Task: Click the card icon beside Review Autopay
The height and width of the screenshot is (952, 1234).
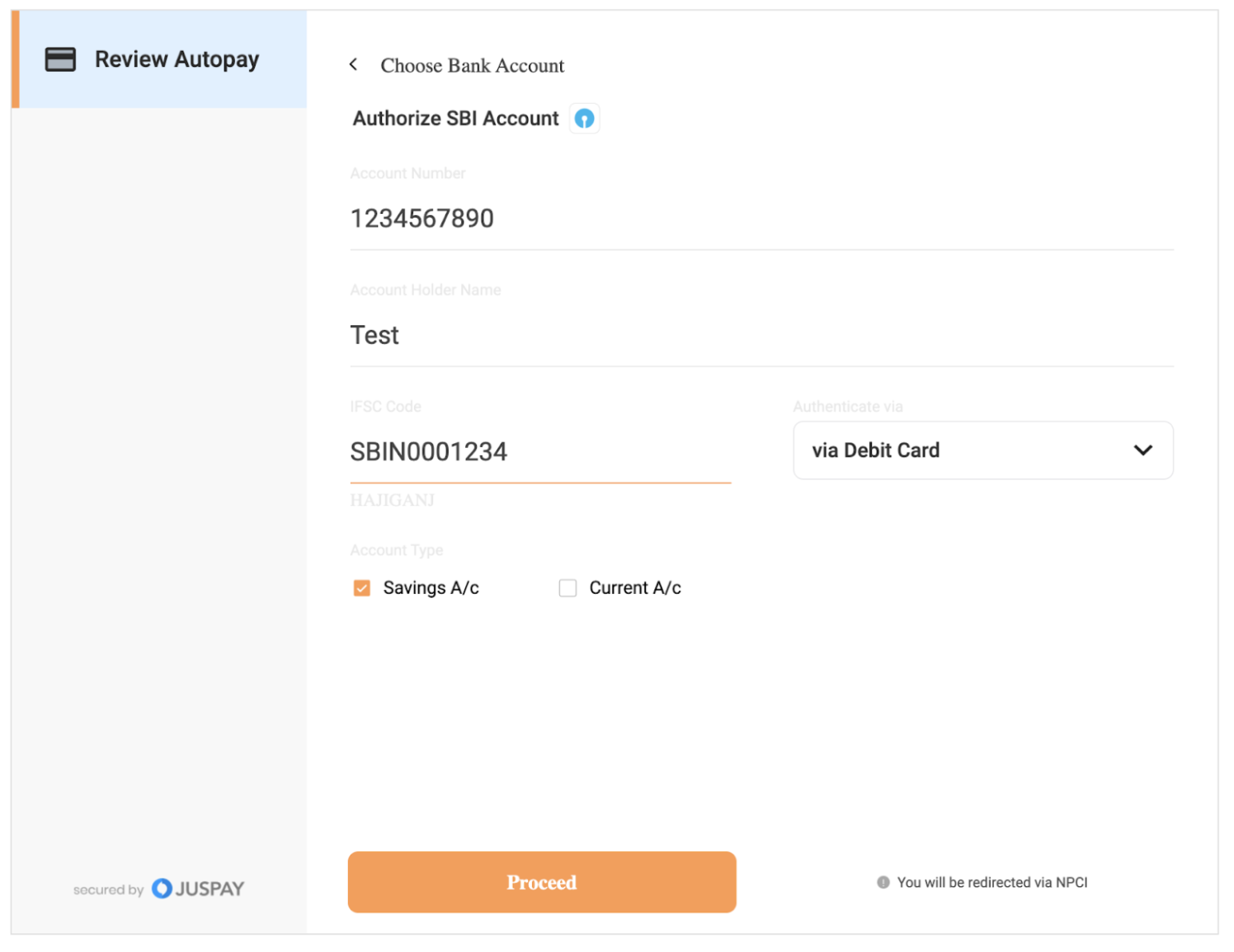Action: coord(60,59)
